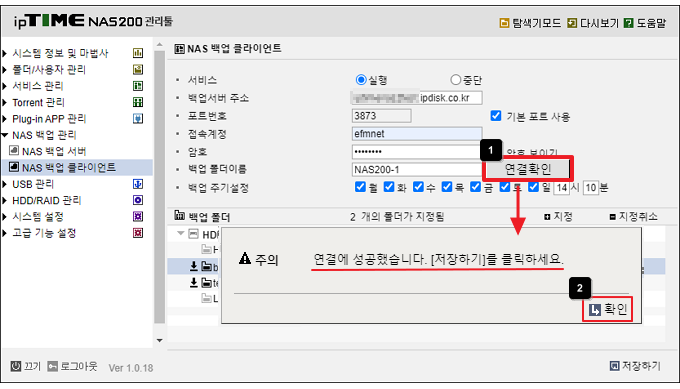Click the sidebar vertical scrollbar thumb
Viewport: 680px width, 389px height.
160,187
